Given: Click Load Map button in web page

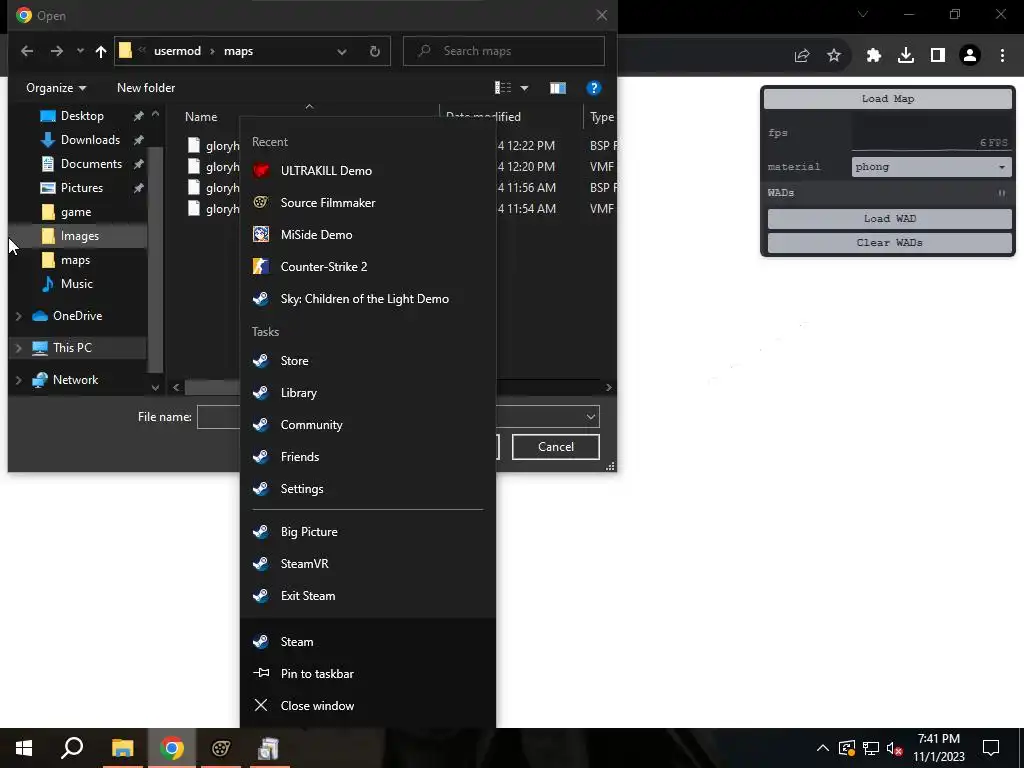Looking at the screenshot, I should pyautogui.click(x=888, y=99).
